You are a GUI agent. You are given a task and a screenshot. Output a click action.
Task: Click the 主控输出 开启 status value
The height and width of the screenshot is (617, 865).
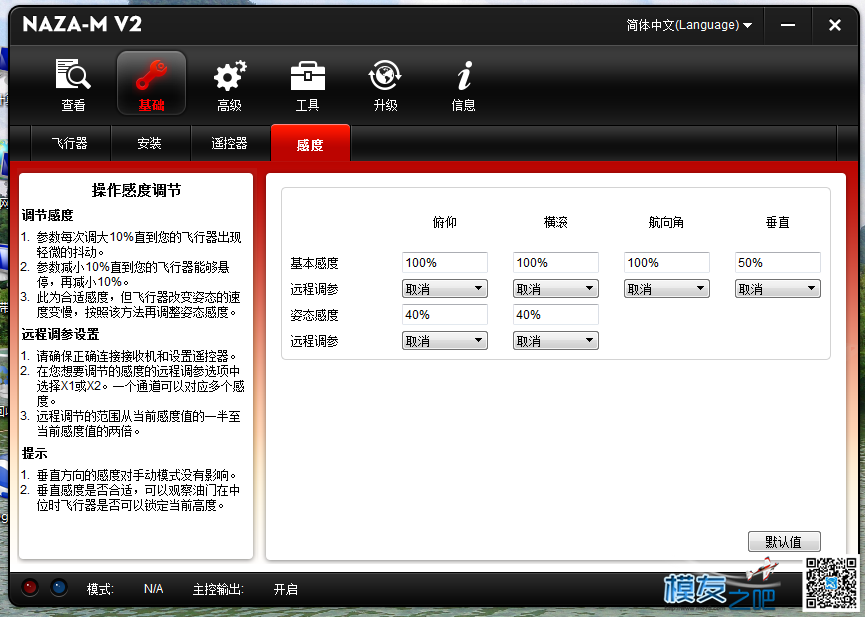click(286, 589)
